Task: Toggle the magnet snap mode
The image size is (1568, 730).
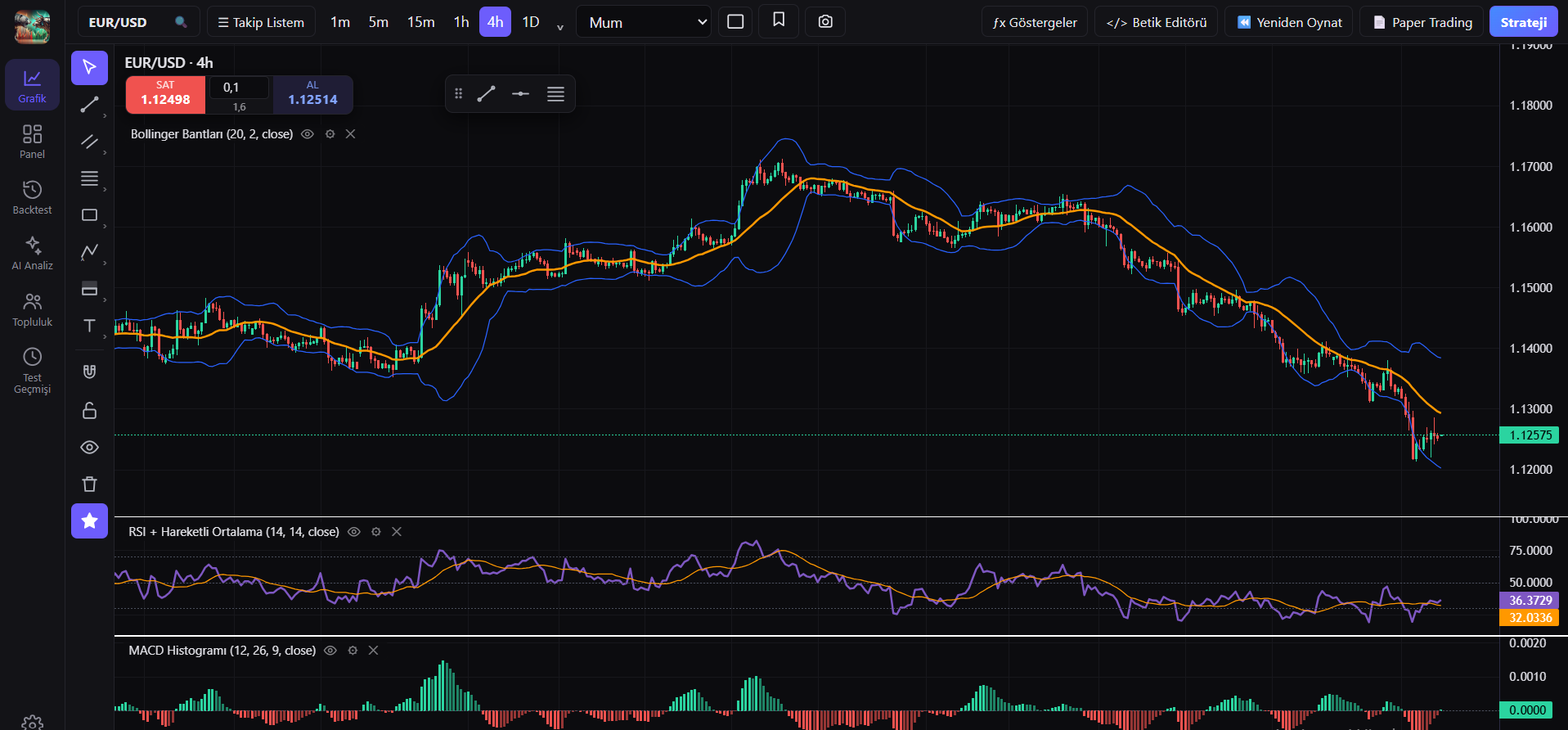Action: [x=89, y=372]
